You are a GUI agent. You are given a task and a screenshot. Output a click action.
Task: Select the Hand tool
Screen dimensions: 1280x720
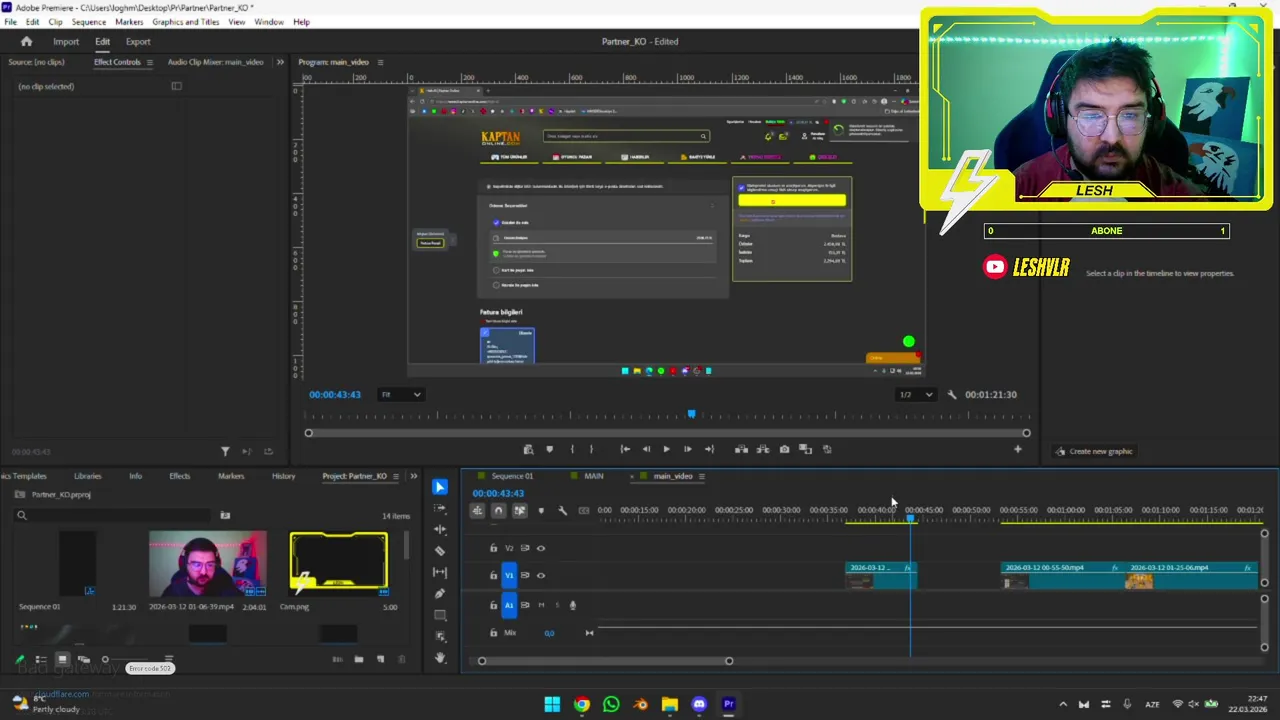440,658
